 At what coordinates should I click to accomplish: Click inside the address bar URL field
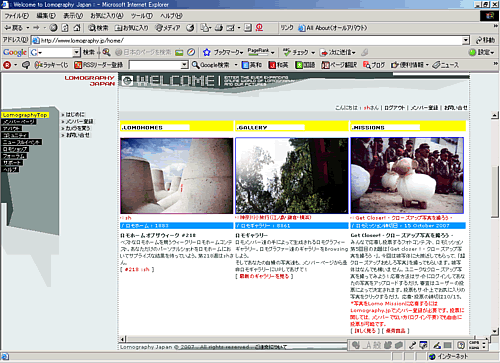[247, 41]
